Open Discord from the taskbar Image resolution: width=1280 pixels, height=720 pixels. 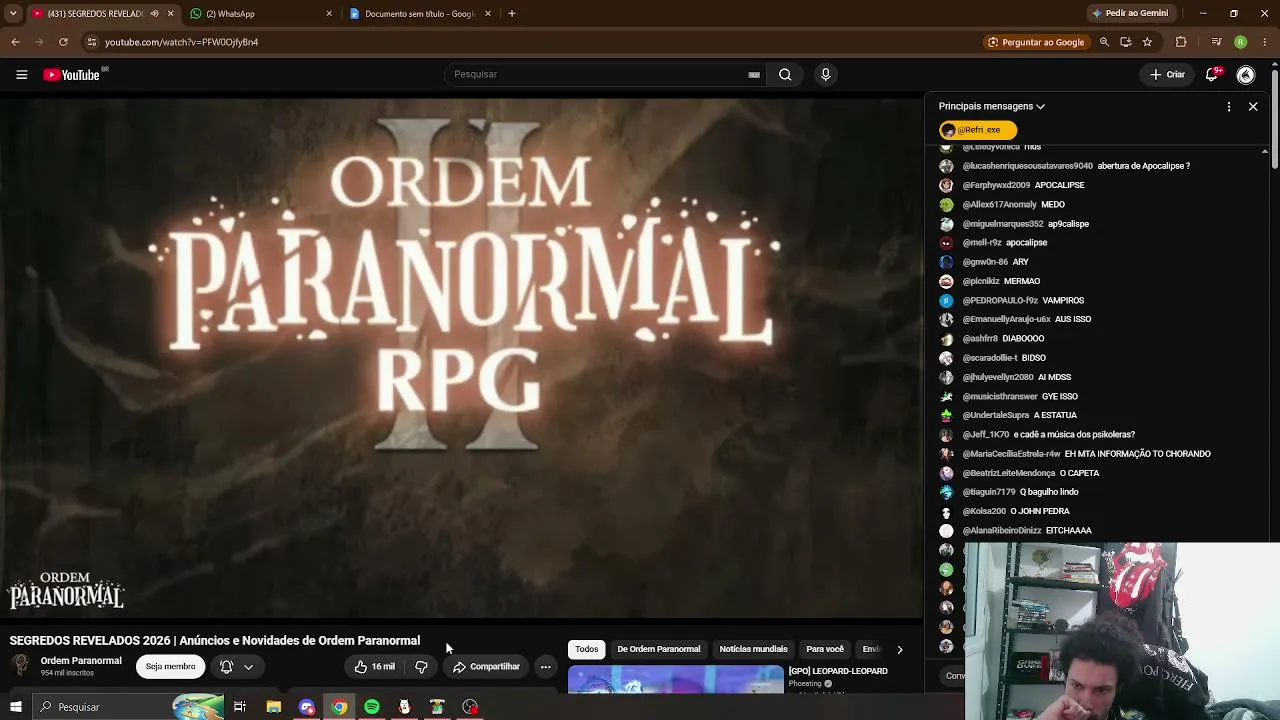(307, 707)
